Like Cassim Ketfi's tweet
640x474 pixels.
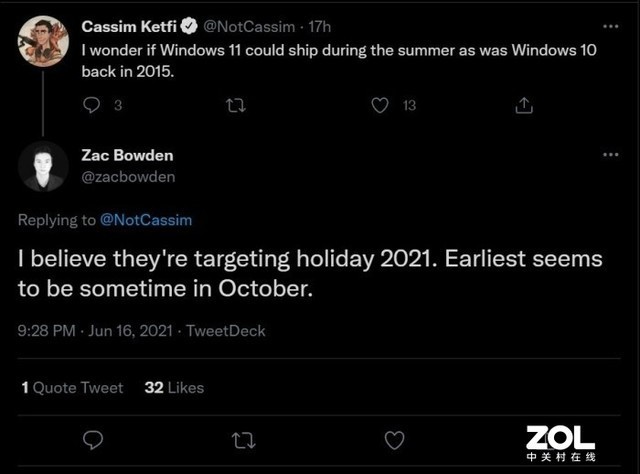click(x=381, y=104)
